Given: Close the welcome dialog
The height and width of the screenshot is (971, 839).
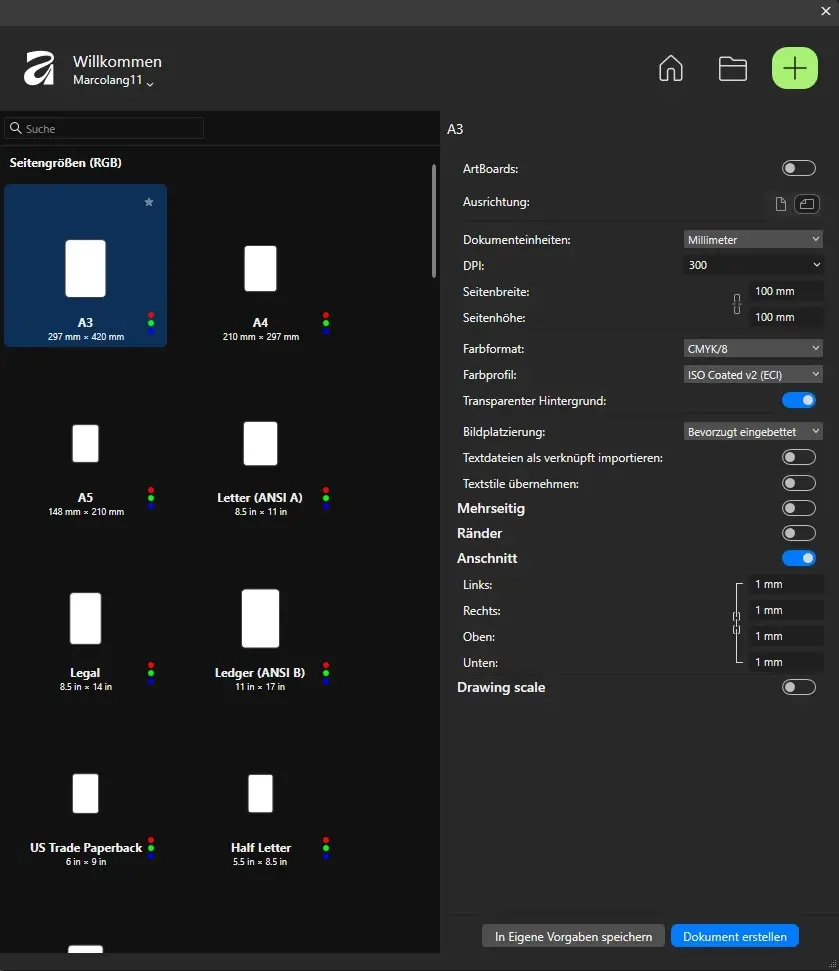Looking at the screenshot, I should [x=825, y=11].
